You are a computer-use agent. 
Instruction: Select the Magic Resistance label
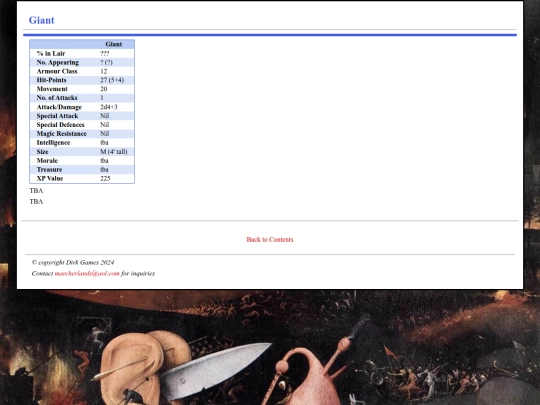click(x=62, y=134)
